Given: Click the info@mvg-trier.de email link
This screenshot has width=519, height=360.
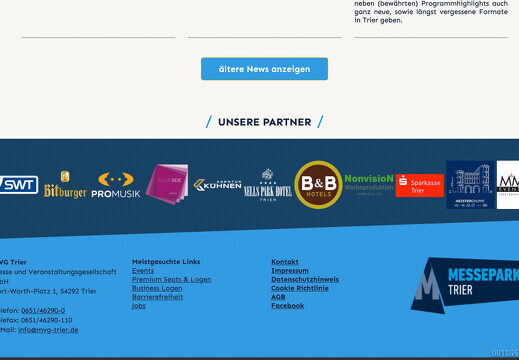Looking at the screenshot, I should pos(48,330).
